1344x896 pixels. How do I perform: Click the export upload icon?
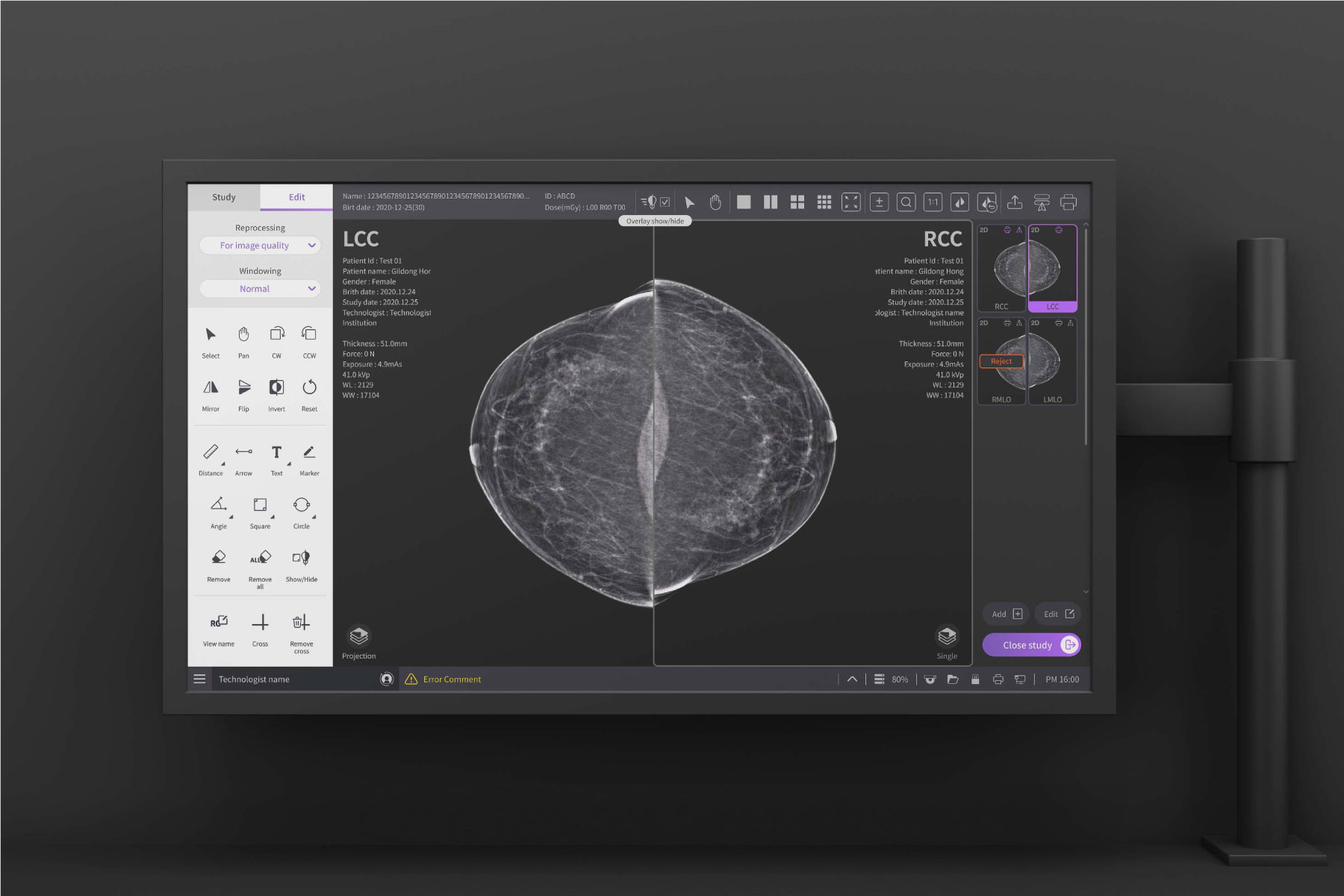(x=1015, y=202)
